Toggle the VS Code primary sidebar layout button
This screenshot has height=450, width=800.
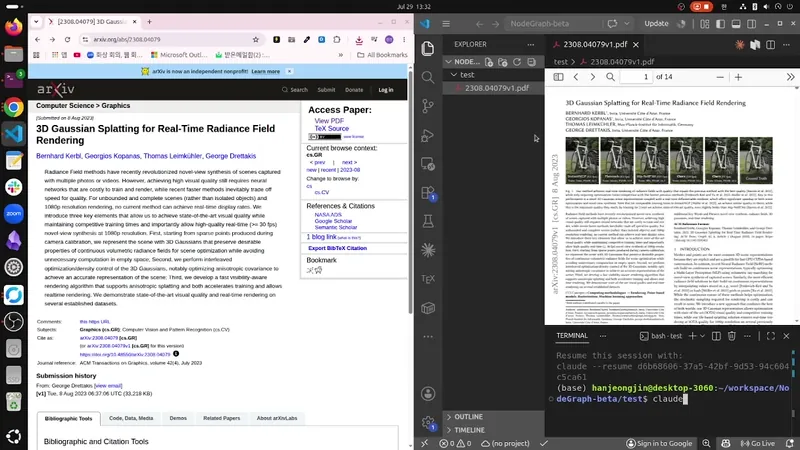pyautogui.click(x=720, y=24)
